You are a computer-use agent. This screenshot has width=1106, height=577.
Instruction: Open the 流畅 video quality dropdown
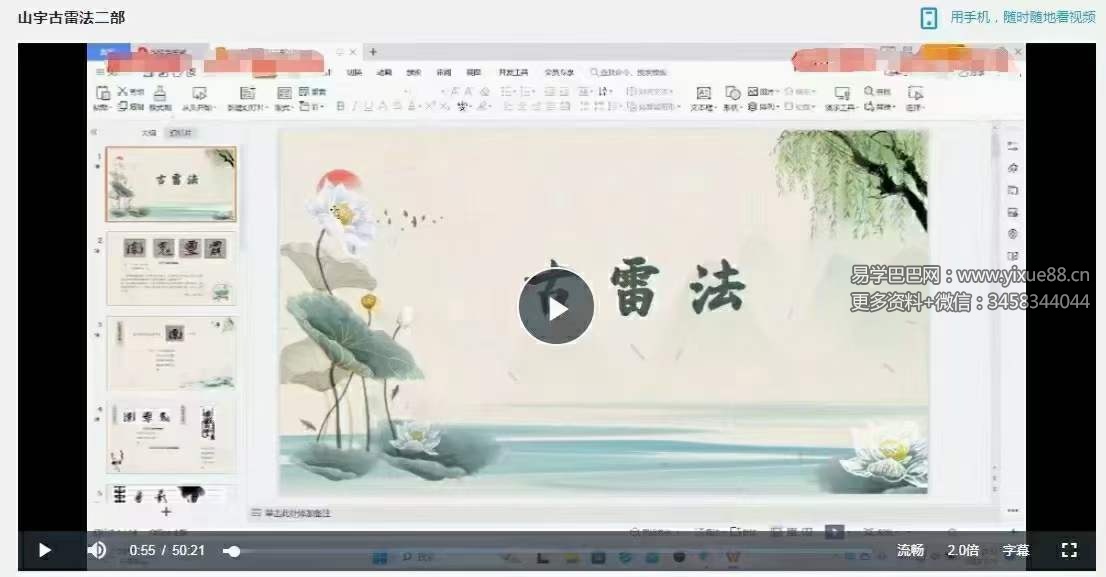pos(909,550)
